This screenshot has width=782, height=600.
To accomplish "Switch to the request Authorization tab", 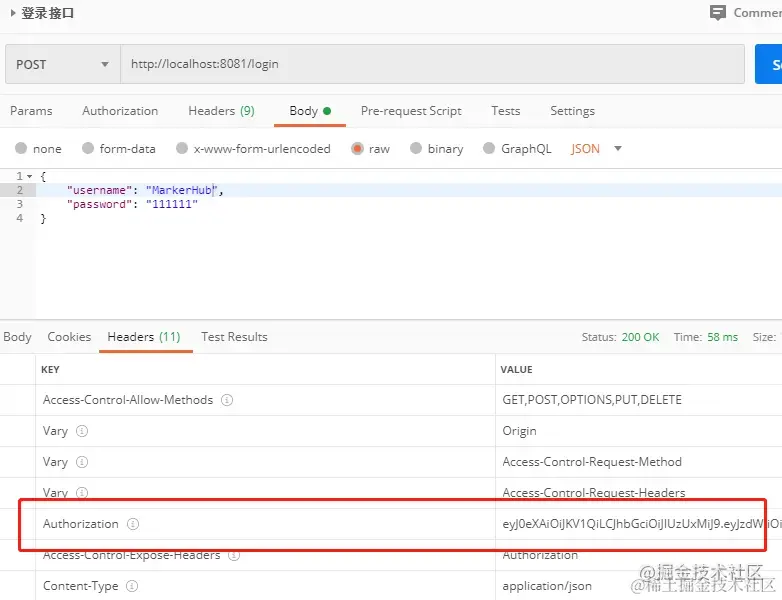I will click(120, 111).
